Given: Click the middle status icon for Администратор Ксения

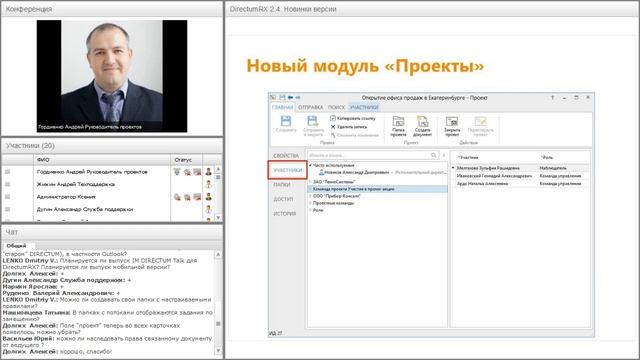Looking at the screenshot, I should [x=187, y=197].
